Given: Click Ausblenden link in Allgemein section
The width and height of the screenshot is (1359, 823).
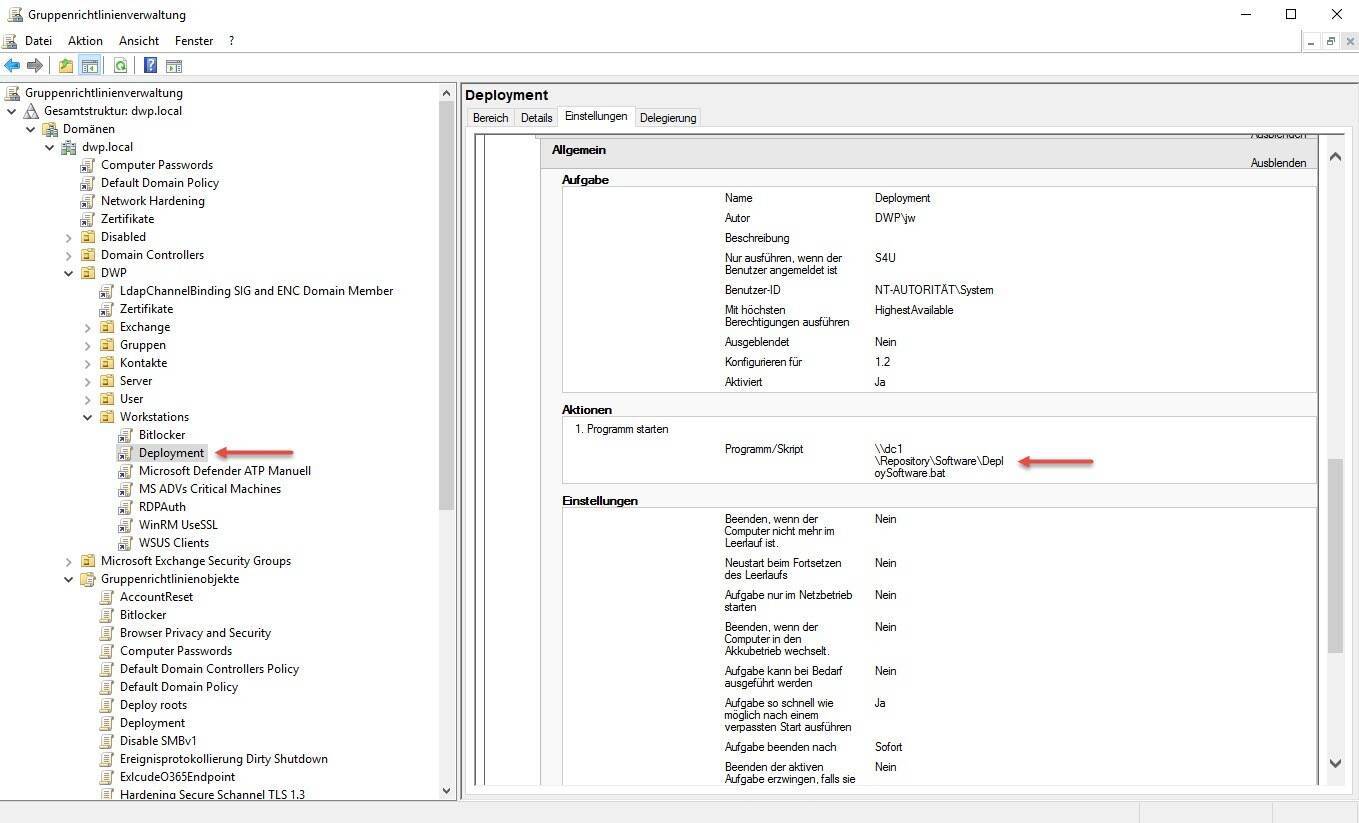Looking at the screenshot, I should coord(1278,163).
